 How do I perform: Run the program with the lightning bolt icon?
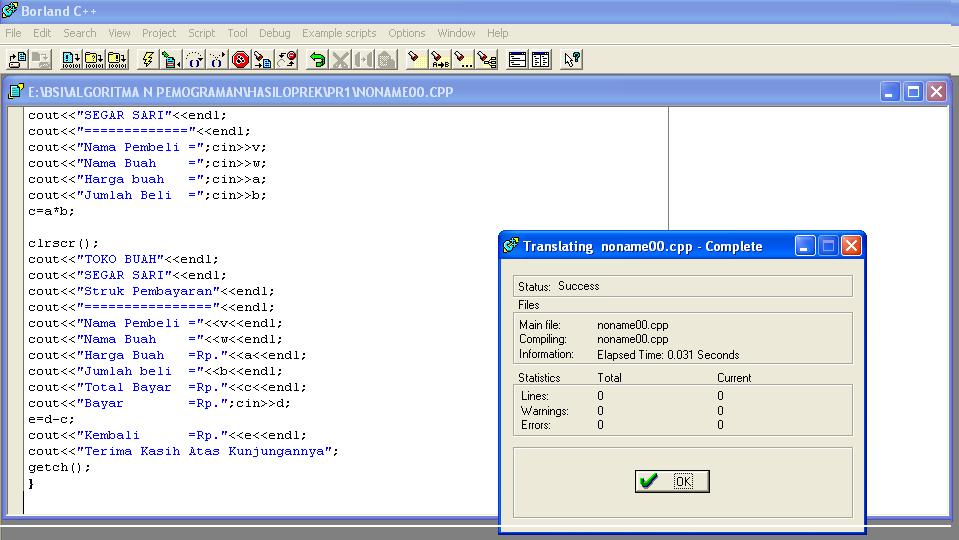coord(147,59)
